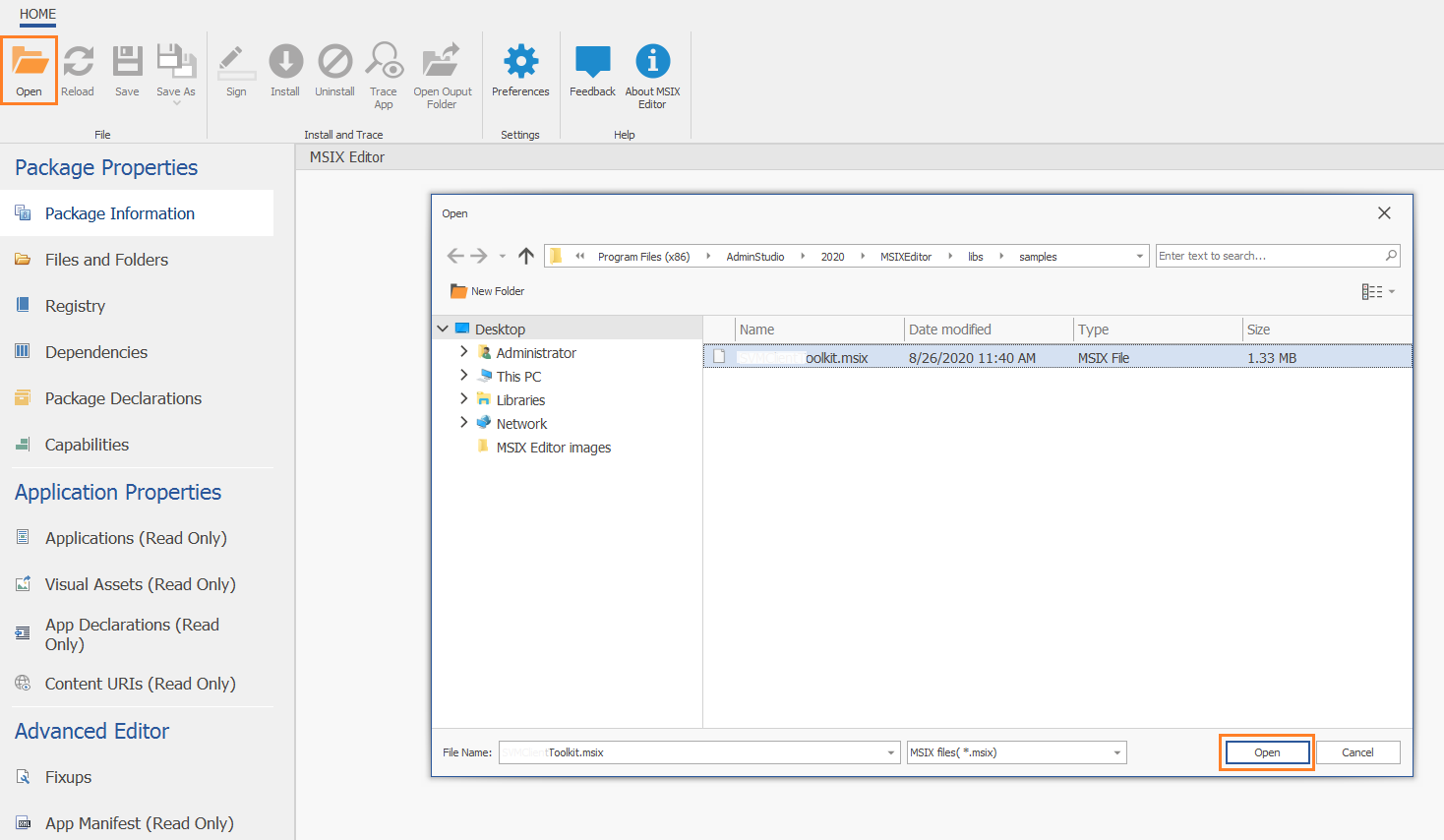Select the Toolkit.msix file row
The image size is (1444, 840).
[x=1057, y=357]
